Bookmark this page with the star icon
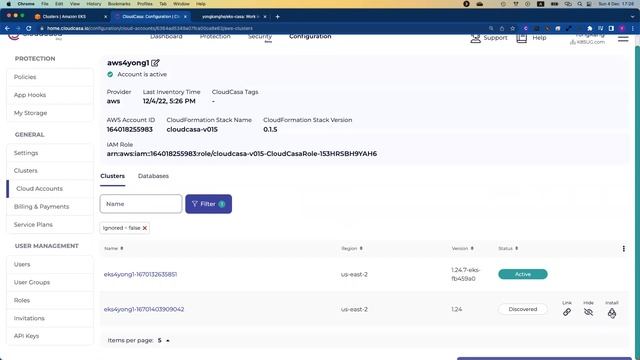Image resolution: width=640 pixels, height=360 pixels. pyautogui.click(x=513, y=28)
